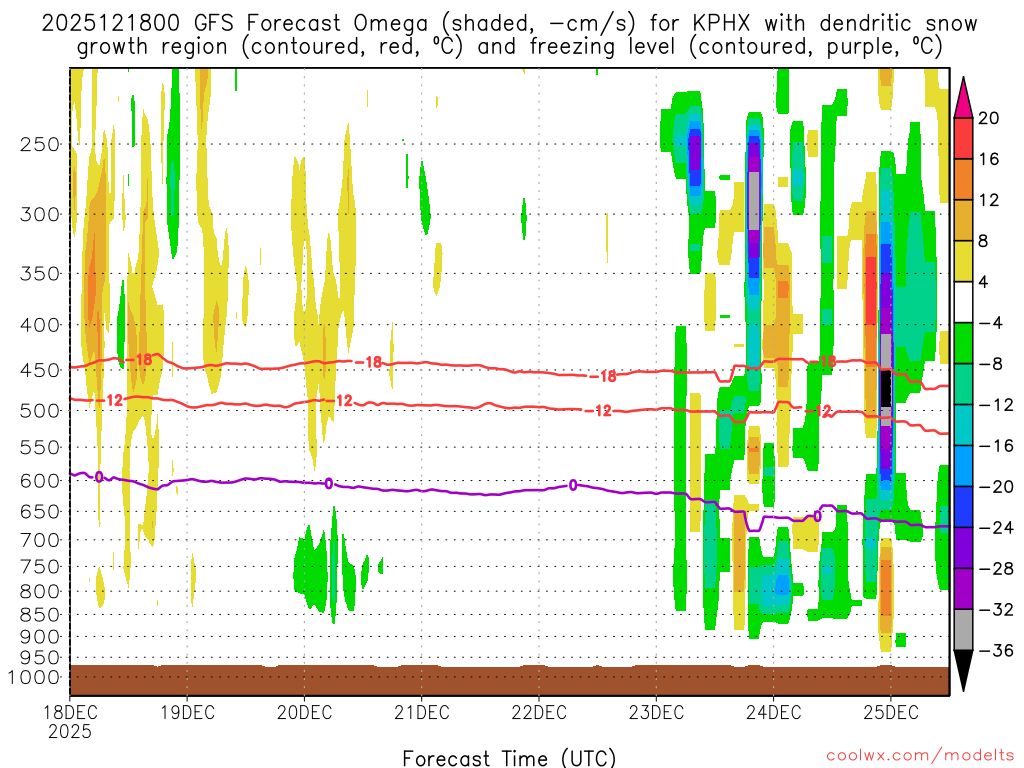Click the chart title line starting with 2025121800 GFS

pyautogui.click(x=509, y=24)
